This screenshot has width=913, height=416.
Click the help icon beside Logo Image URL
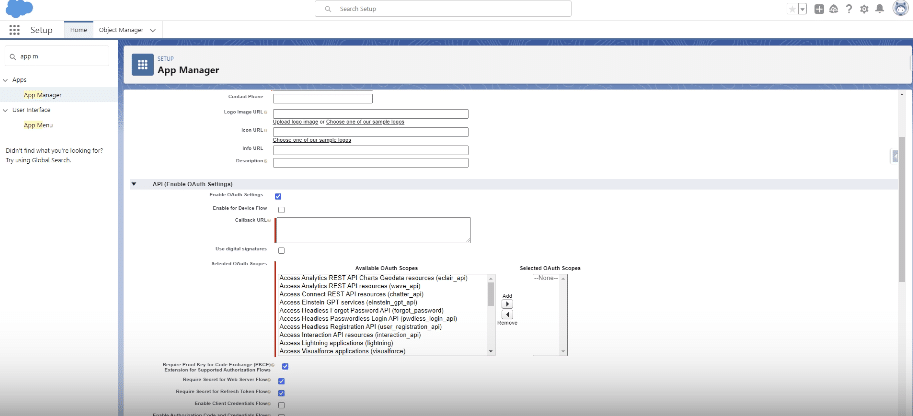click(266, 112)
